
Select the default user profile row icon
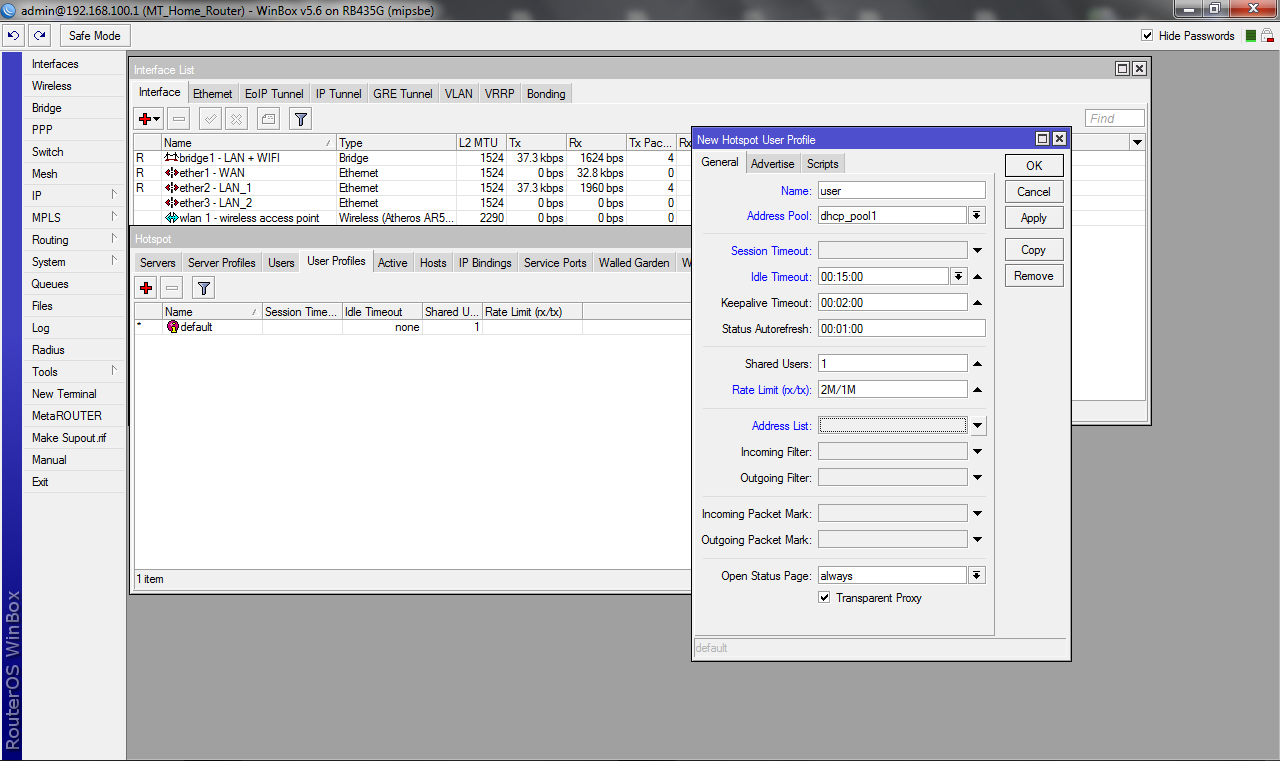[x=172, y=327]
